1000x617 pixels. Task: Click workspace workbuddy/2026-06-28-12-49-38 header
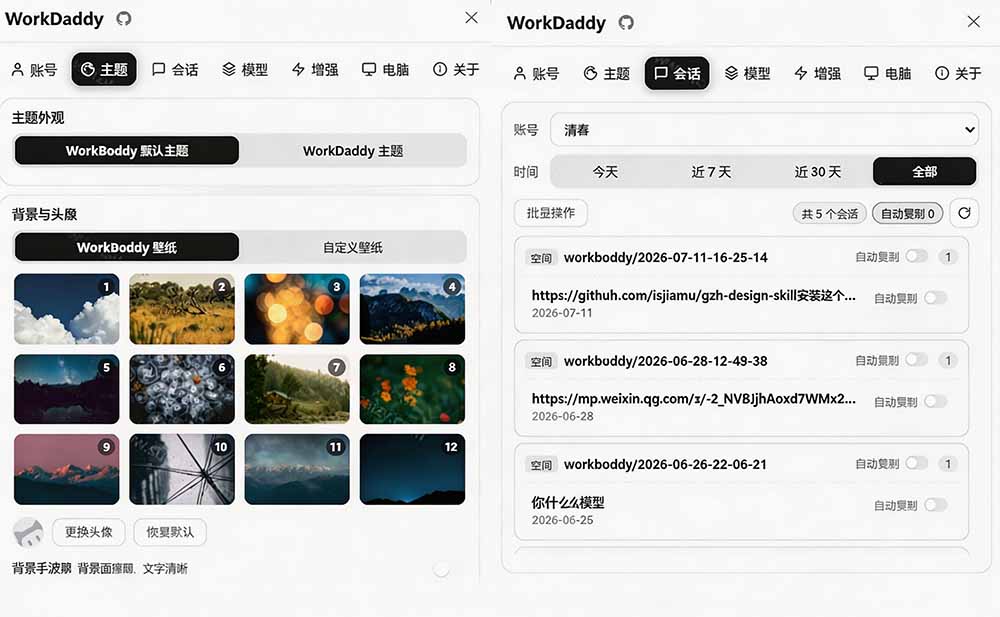point(666,361)
